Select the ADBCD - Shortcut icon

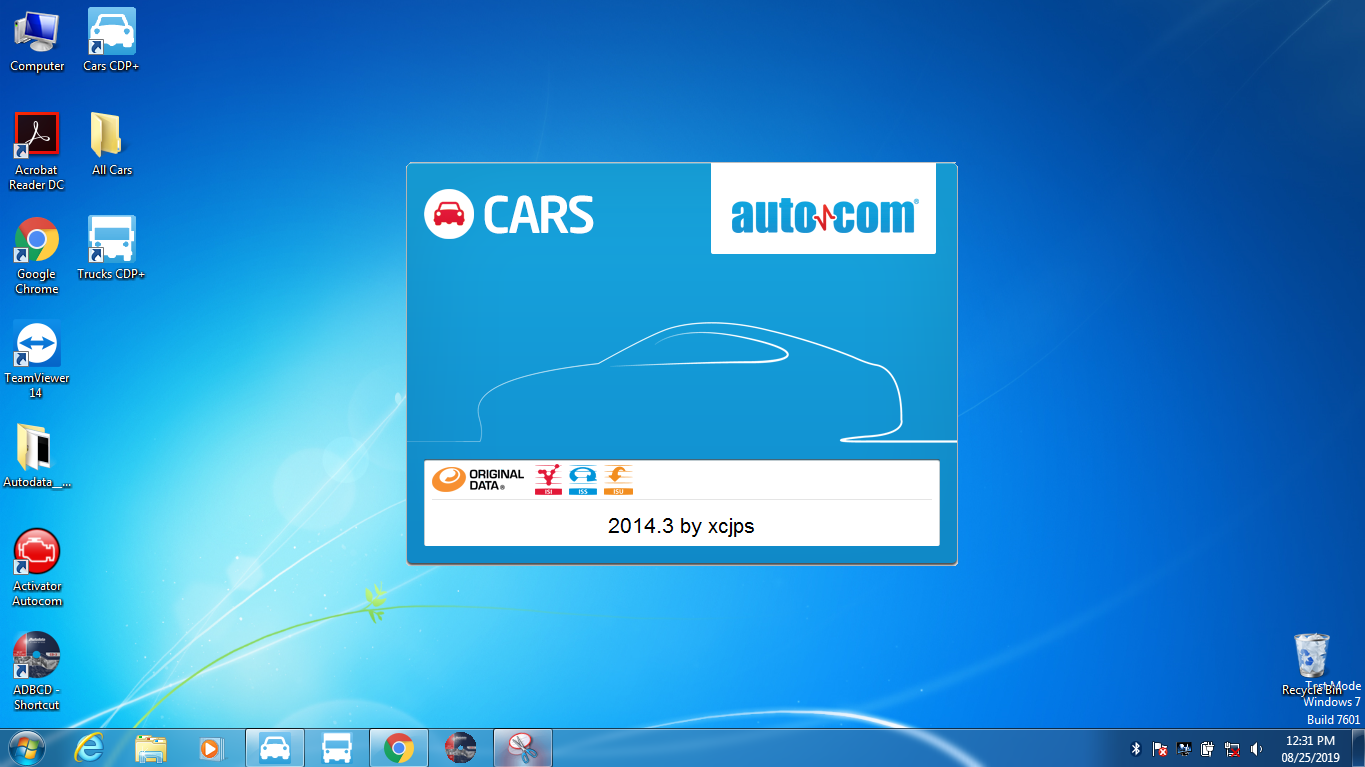pos(37,672)
